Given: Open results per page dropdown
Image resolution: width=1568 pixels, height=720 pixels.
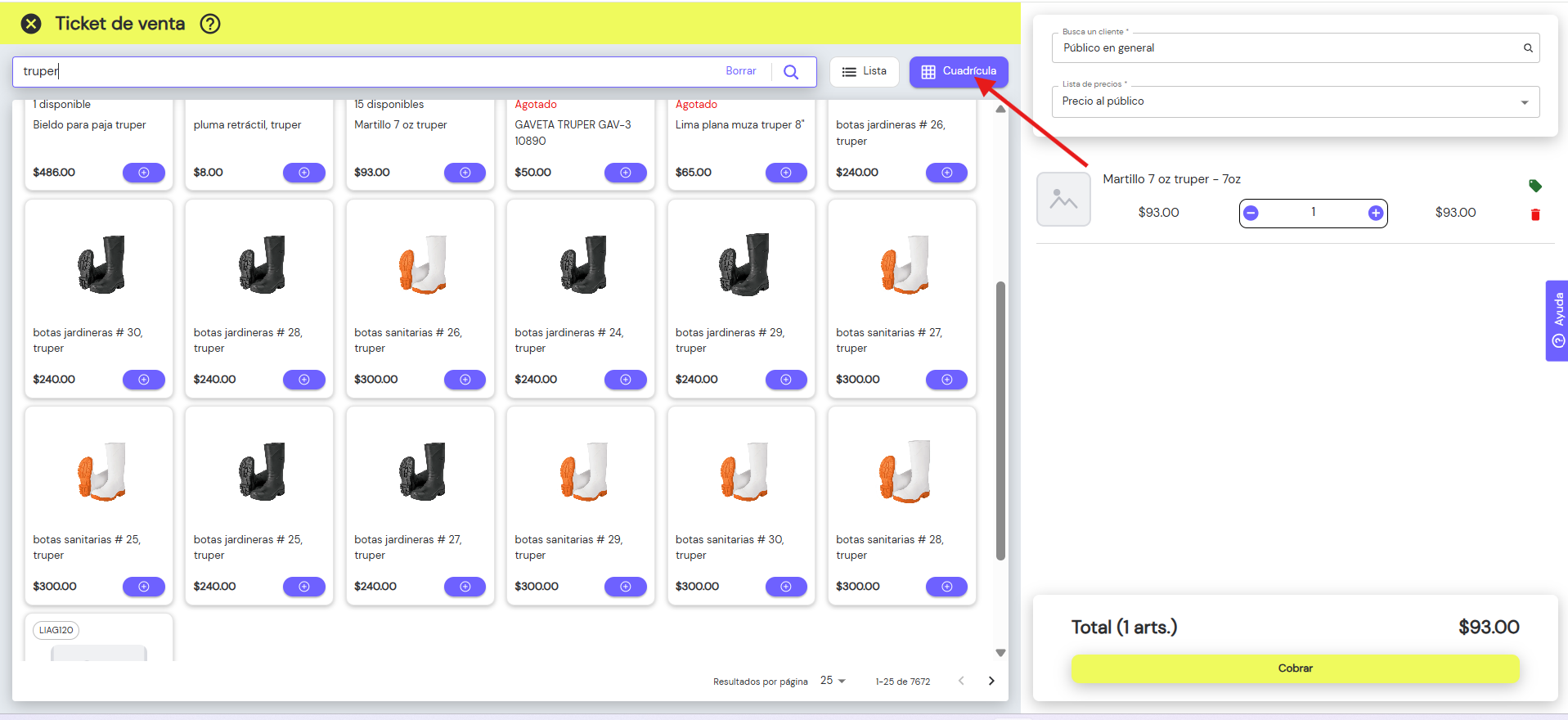Looking at the screenshot, I should pos(833,681).
